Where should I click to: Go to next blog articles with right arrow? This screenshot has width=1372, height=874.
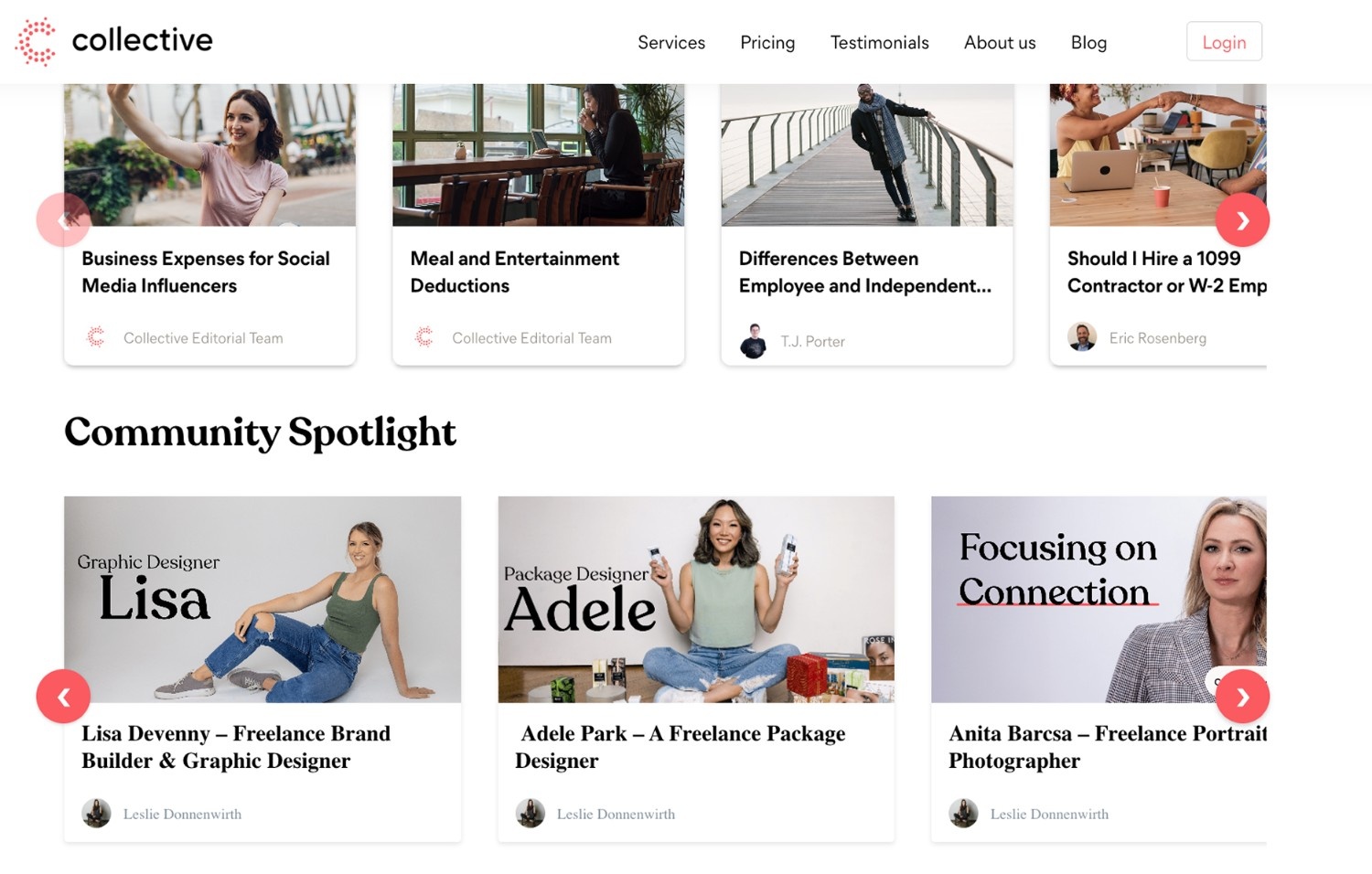point(1242,220)
